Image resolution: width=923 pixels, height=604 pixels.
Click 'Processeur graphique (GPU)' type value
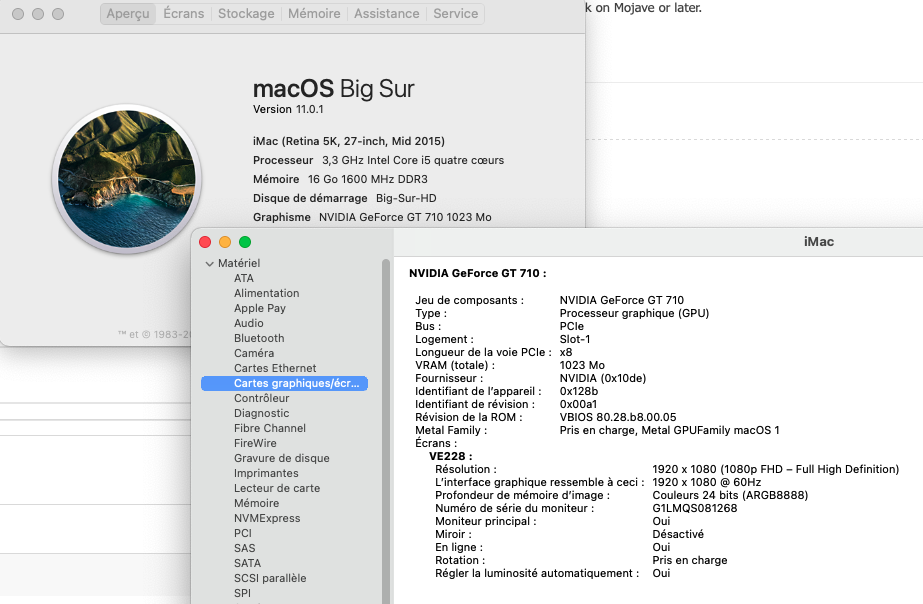click(x=634, y=313)
